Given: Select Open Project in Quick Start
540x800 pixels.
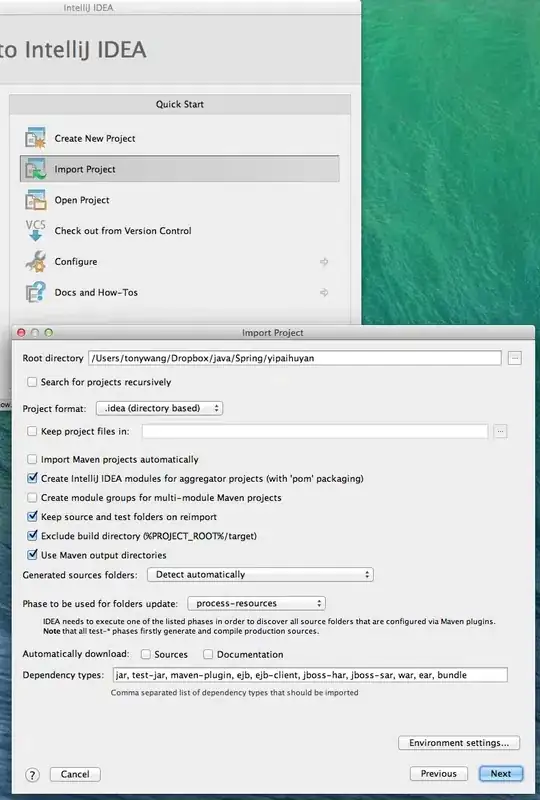Looking at the screenshot, I should [180, 200].
